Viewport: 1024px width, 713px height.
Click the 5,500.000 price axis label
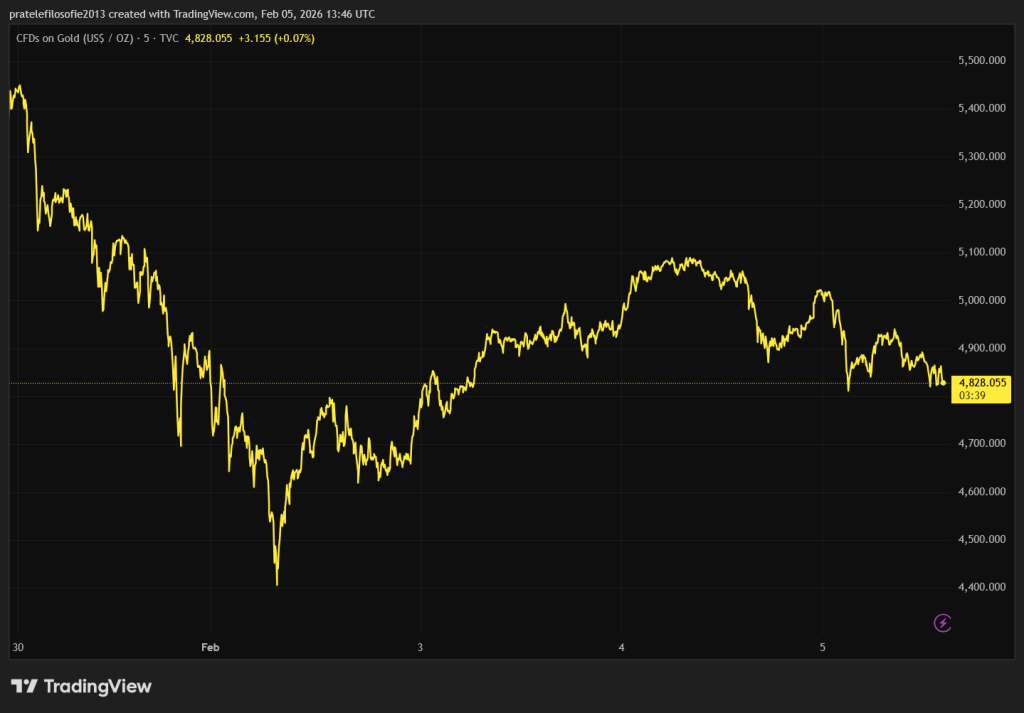coord(981,61)
